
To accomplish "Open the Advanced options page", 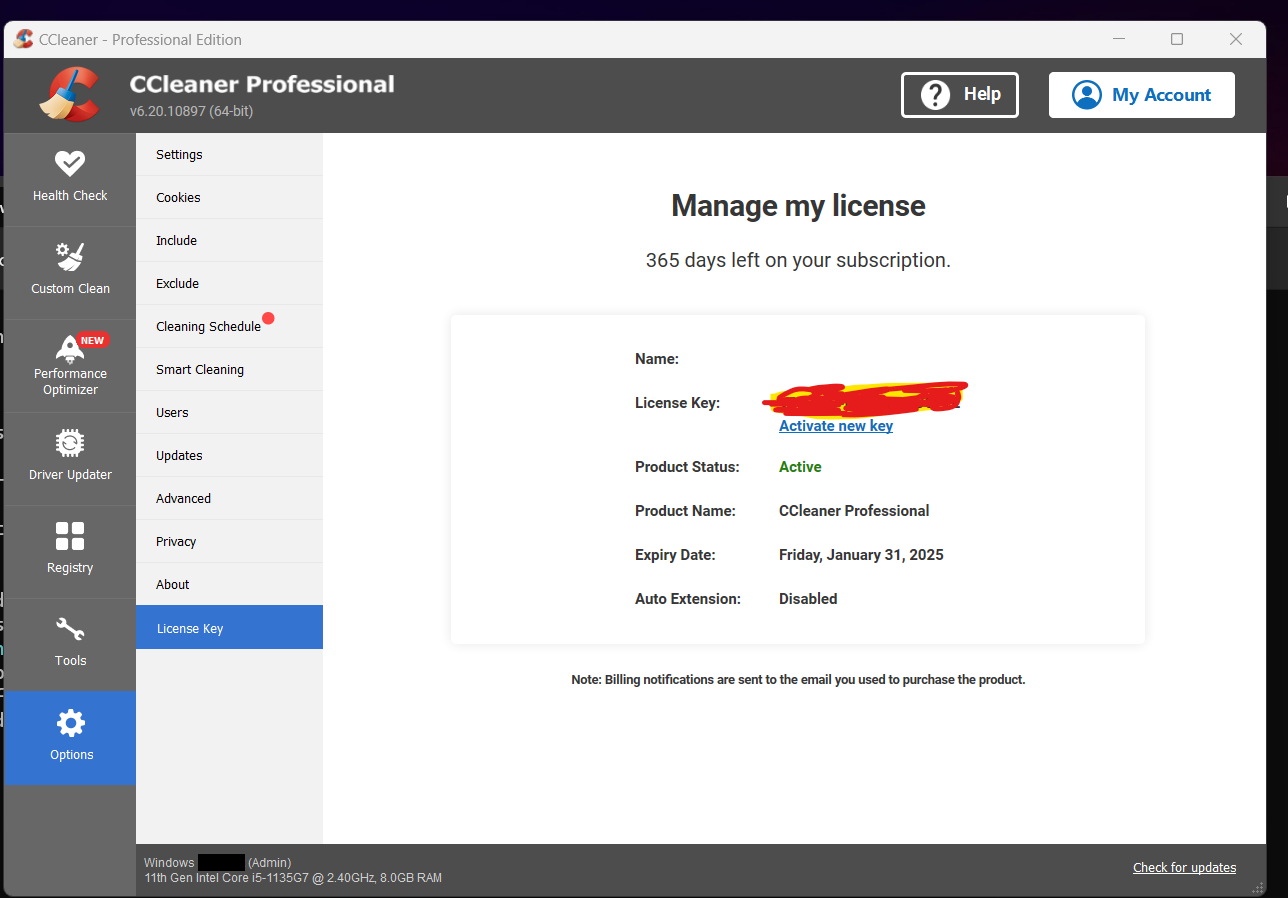I will (x=183, y=499).
